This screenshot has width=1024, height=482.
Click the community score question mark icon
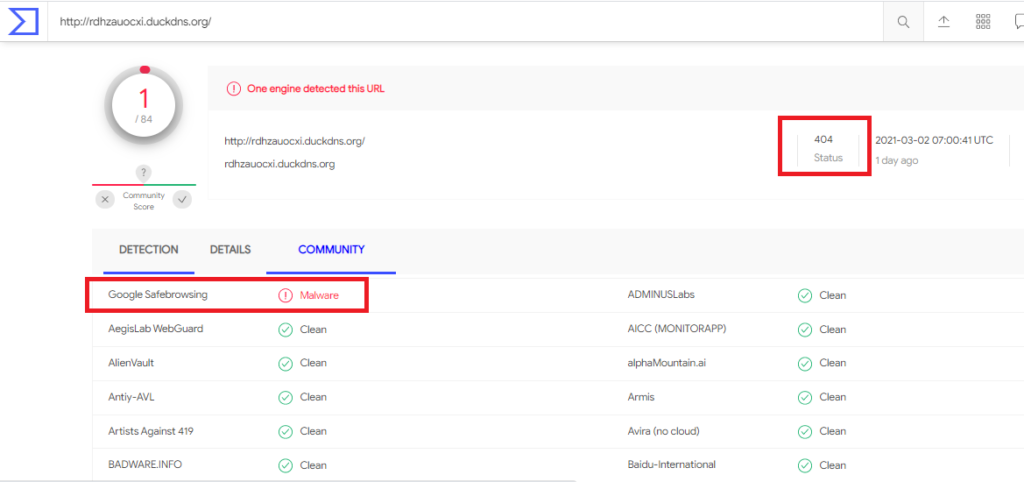144,173
